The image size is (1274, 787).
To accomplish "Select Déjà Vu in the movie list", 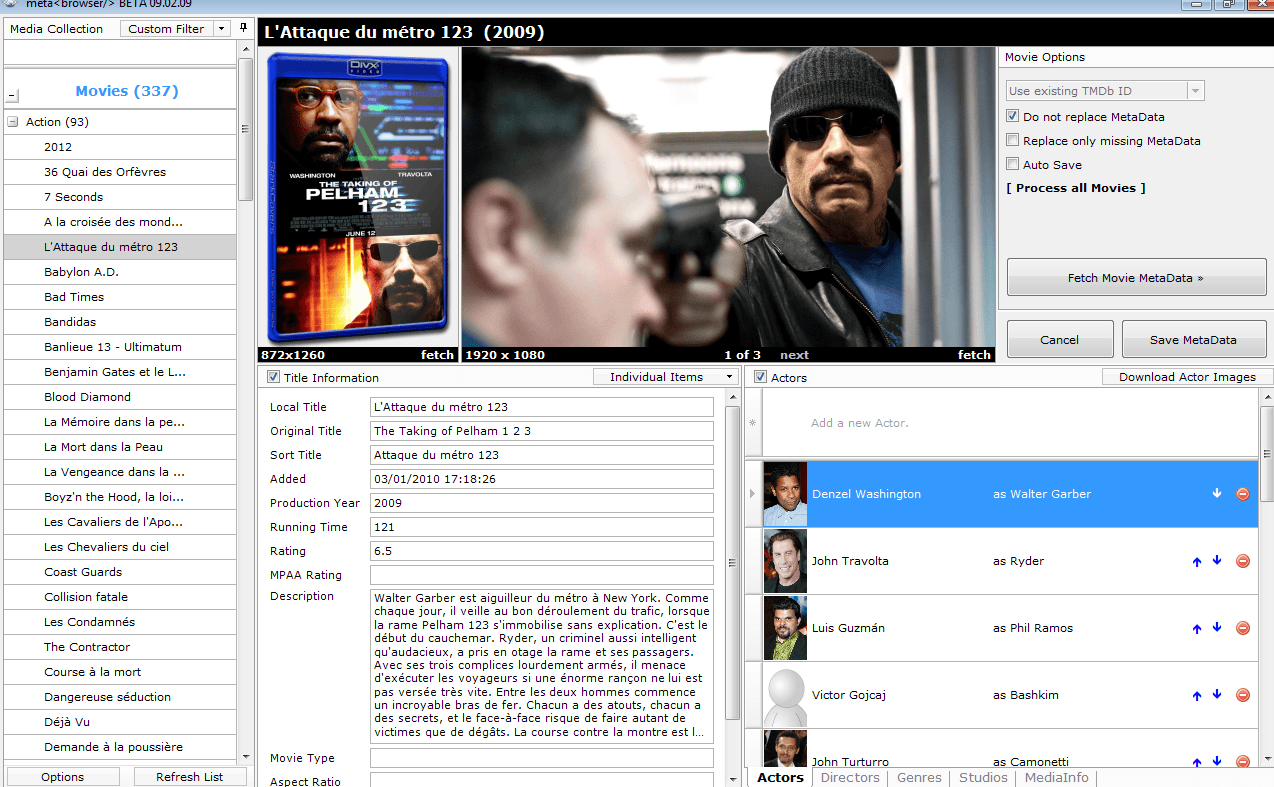I will [120, 722].
